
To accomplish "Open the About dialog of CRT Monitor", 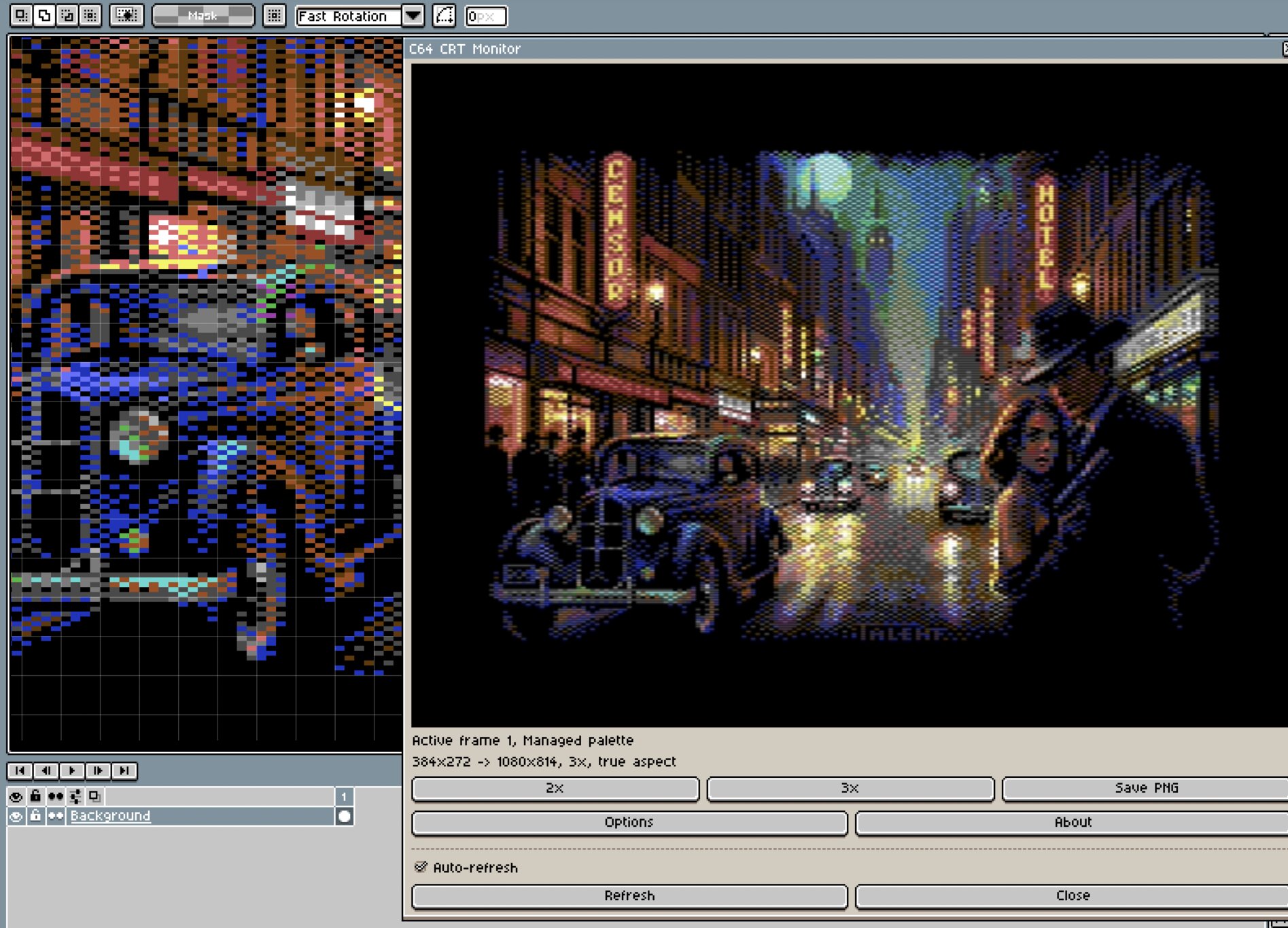I will [x=1073, y=822].
